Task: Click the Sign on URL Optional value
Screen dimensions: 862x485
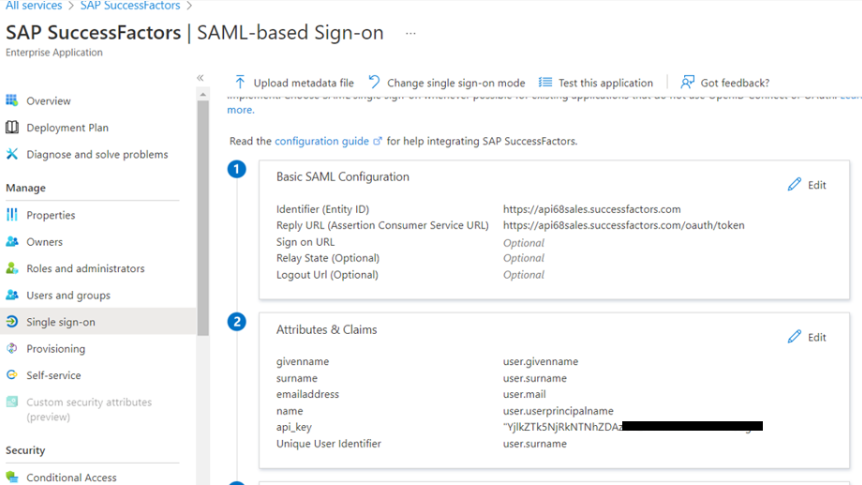Action: click(523, 242)
